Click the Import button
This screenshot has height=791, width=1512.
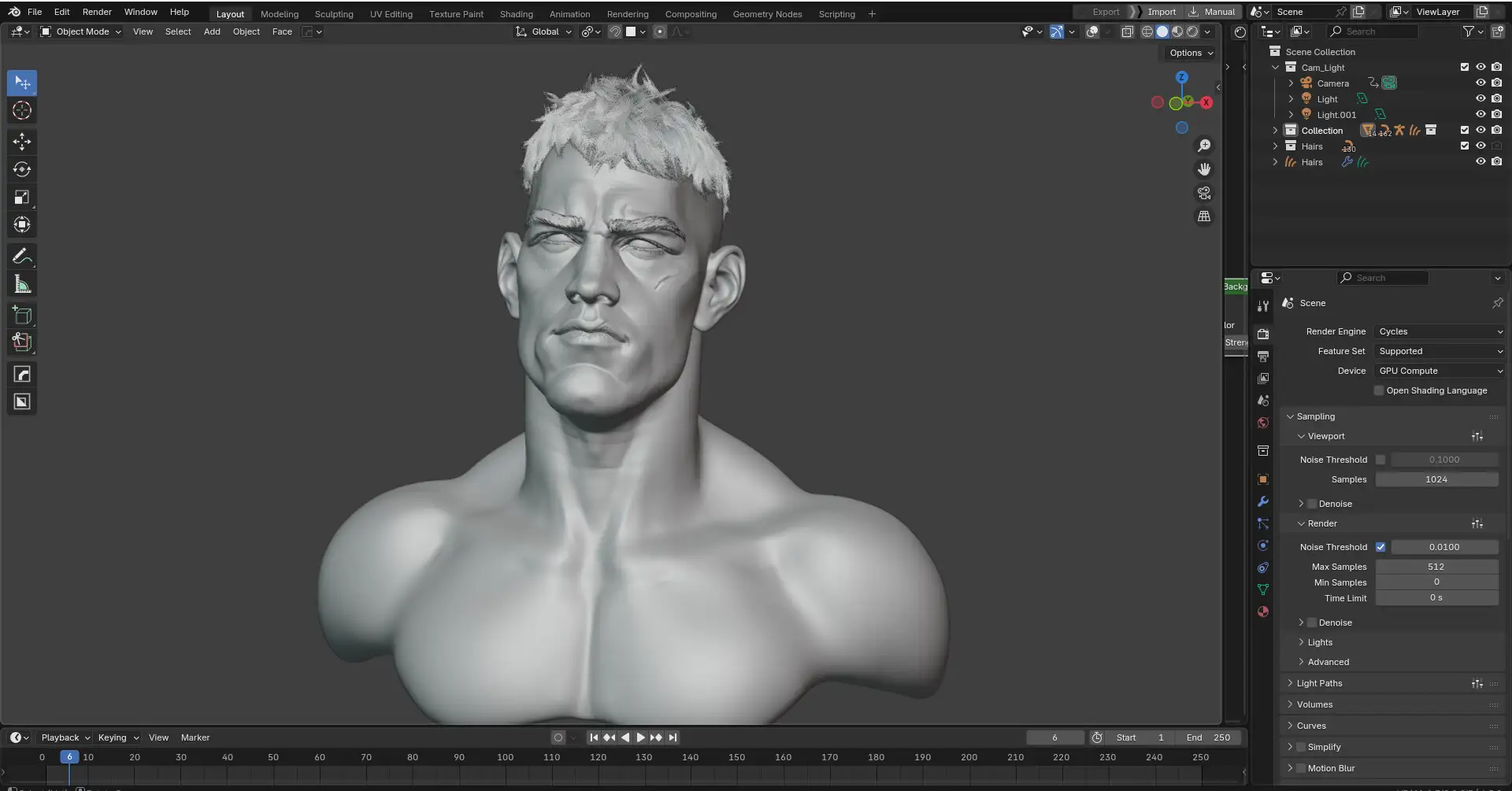tap(1162, 12)
